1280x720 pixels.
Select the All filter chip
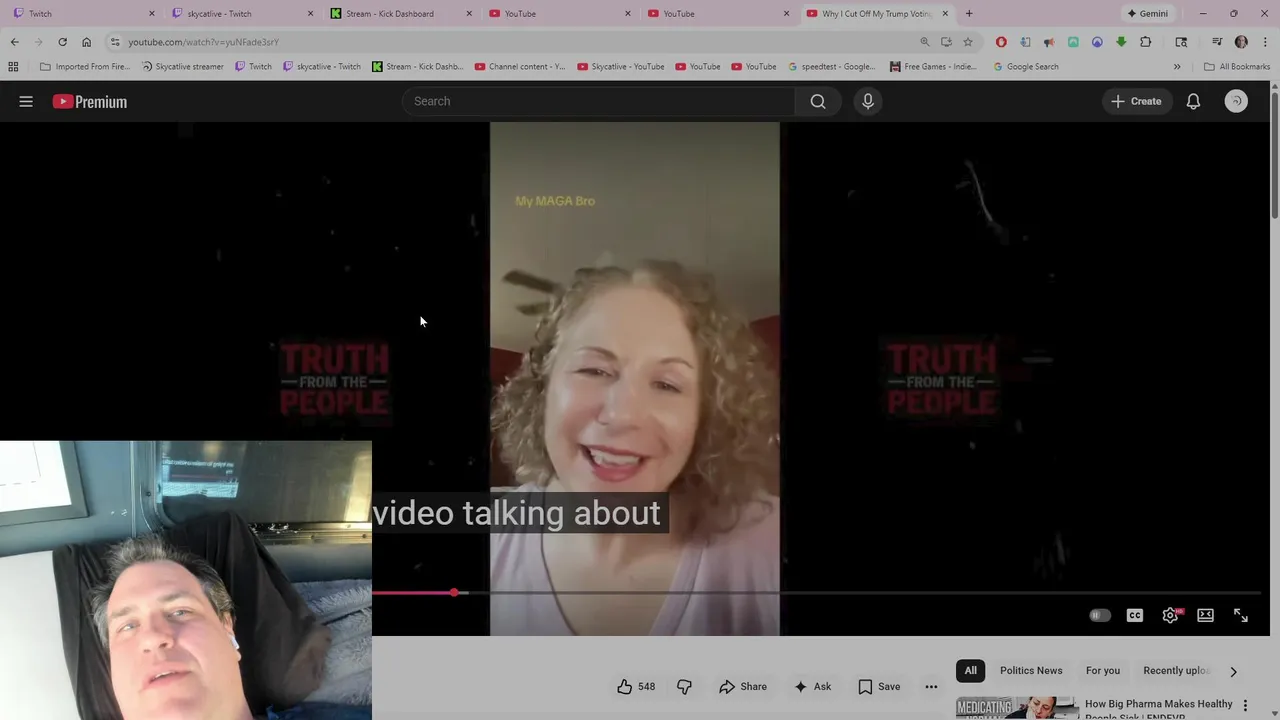(x=970, y=670)
